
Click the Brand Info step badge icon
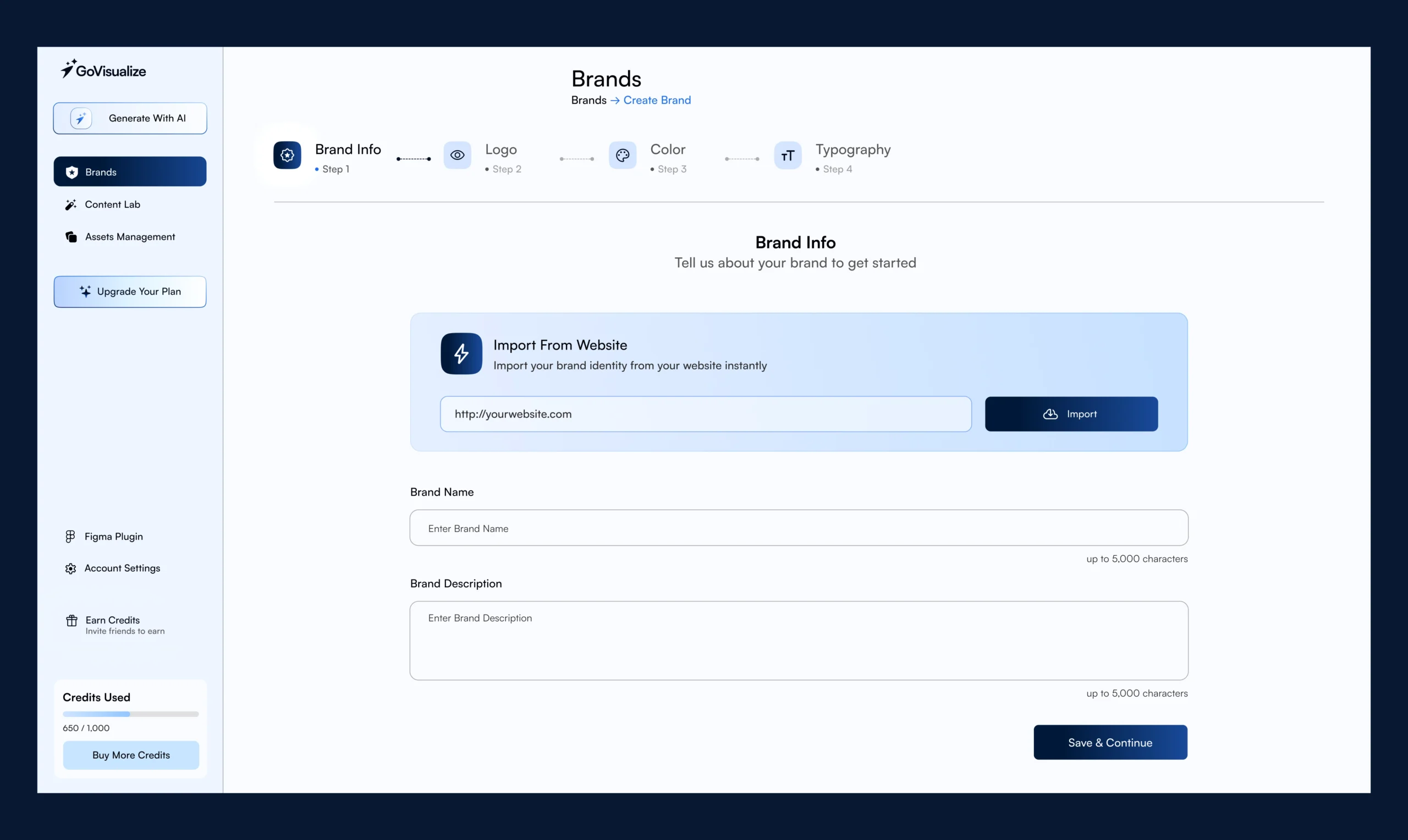[287, 155]
